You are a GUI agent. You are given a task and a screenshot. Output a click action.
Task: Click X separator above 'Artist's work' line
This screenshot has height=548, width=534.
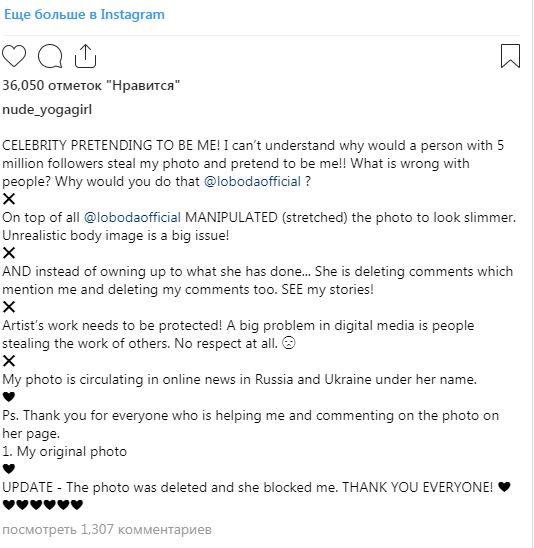(9, 307)
